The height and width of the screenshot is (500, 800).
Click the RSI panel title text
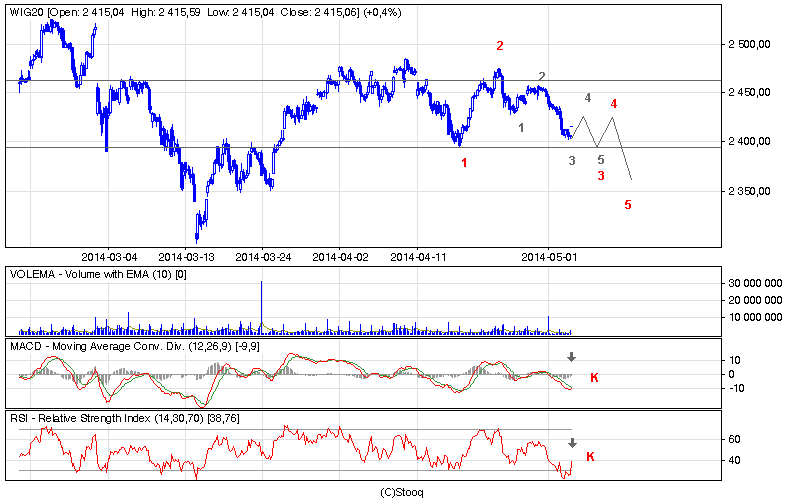pos(124,418)
